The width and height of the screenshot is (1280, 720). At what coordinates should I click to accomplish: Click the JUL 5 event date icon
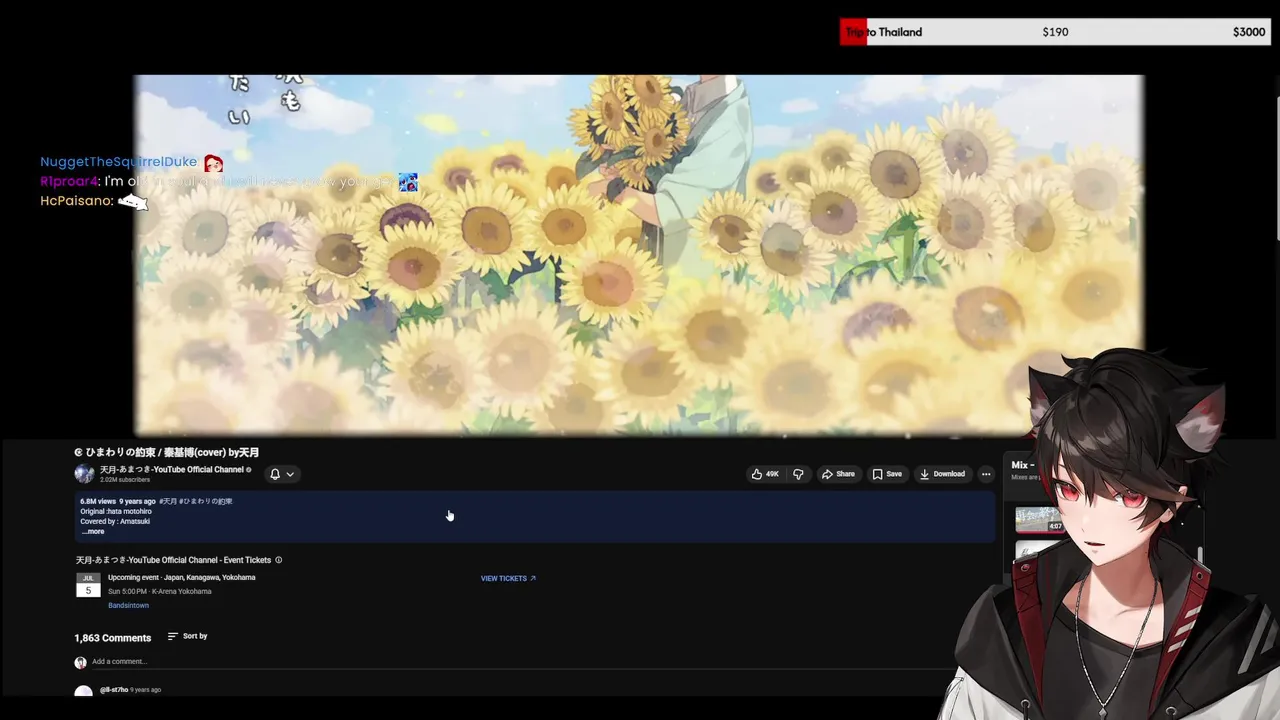[88, 585]
